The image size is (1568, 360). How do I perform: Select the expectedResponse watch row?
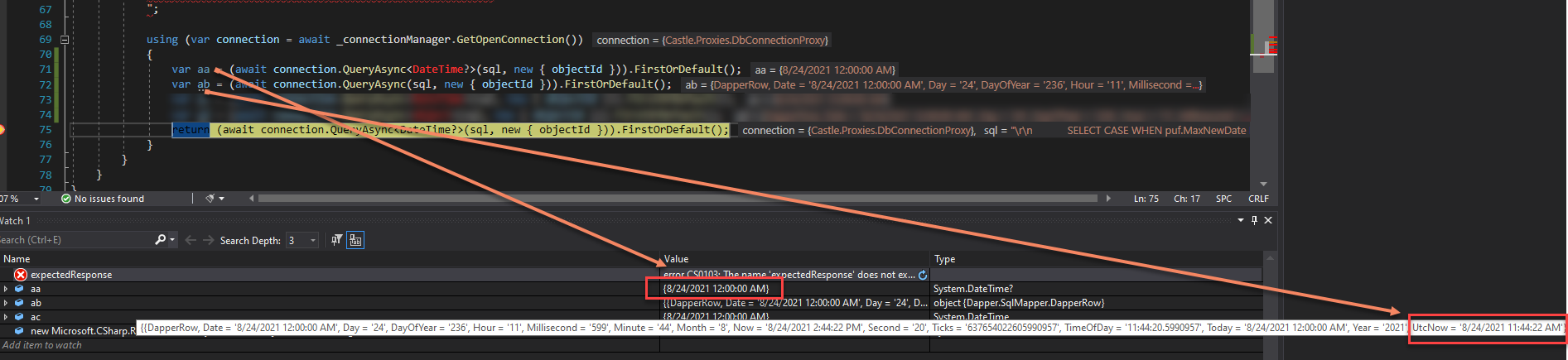point(631,275)
